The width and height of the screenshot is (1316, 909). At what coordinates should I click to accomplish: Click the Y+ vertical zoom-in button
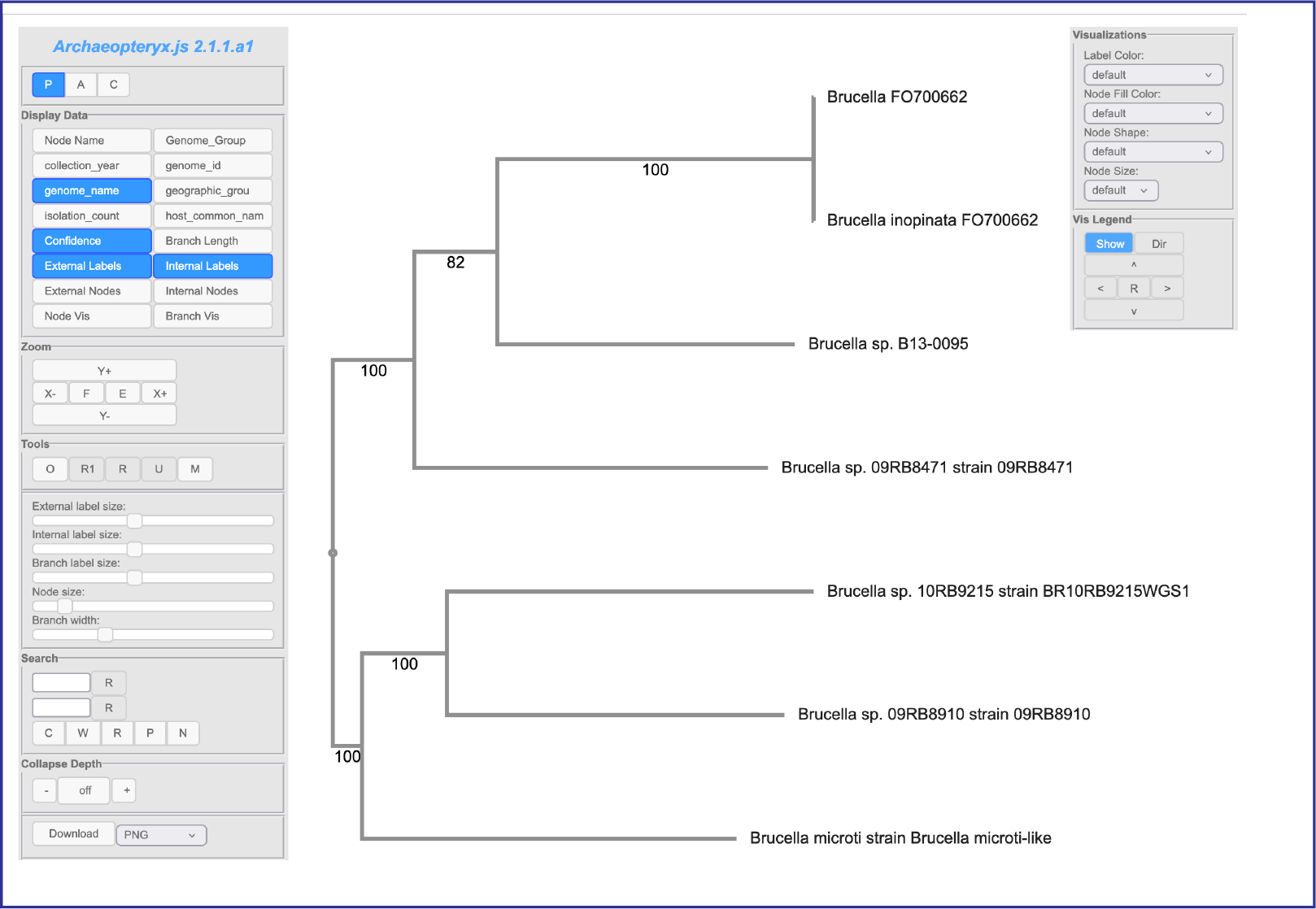pos(104,371)
